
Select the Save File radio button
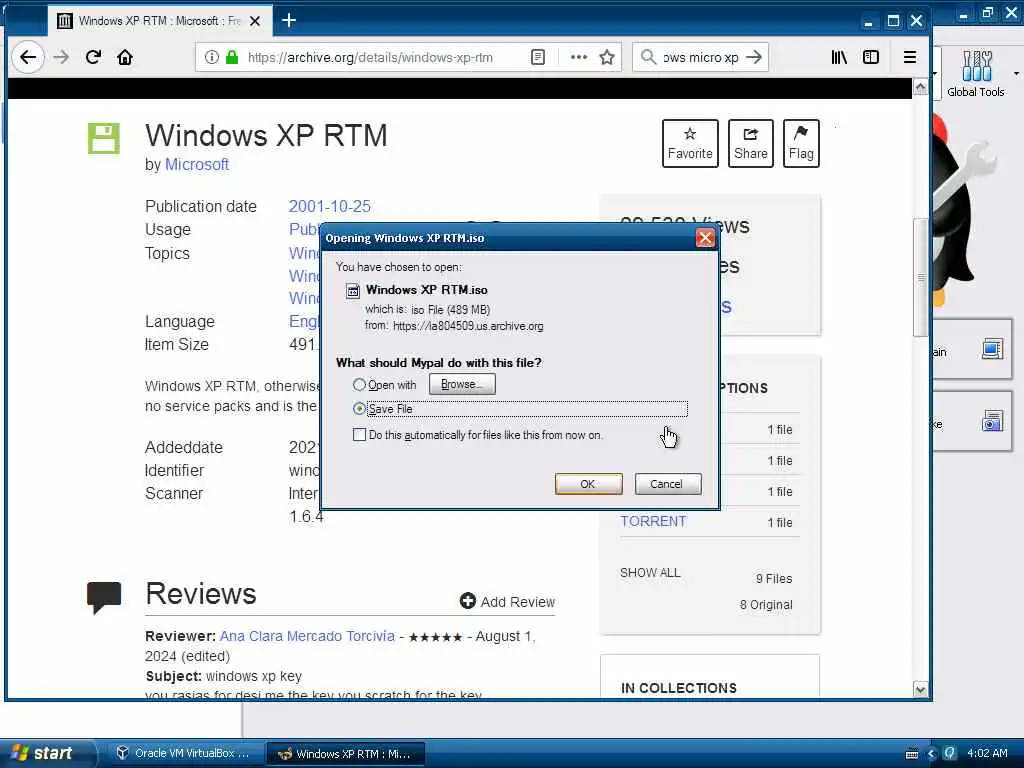(x=359, y=409)
